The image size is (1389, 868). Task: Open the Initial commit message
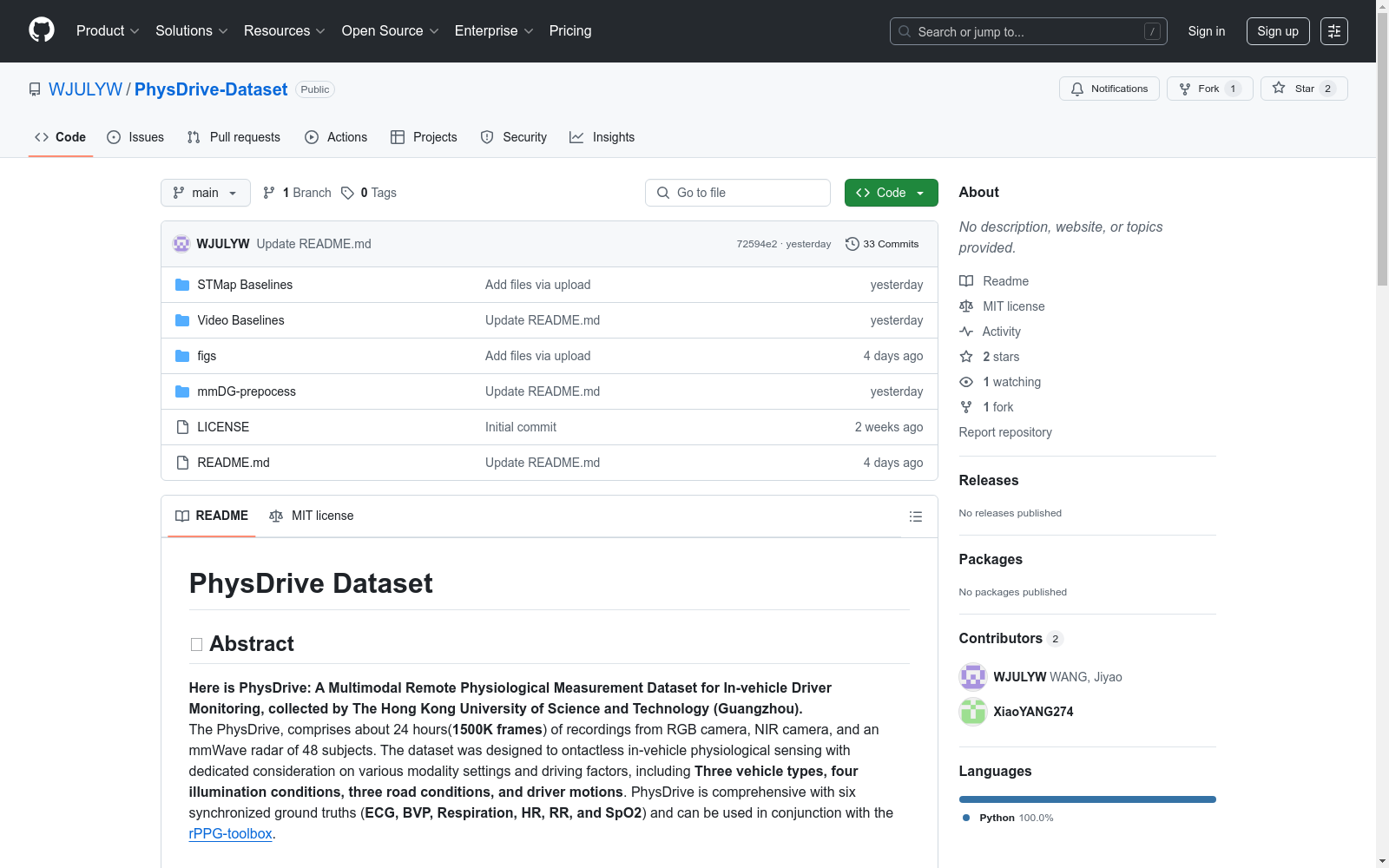coord(521,427)
